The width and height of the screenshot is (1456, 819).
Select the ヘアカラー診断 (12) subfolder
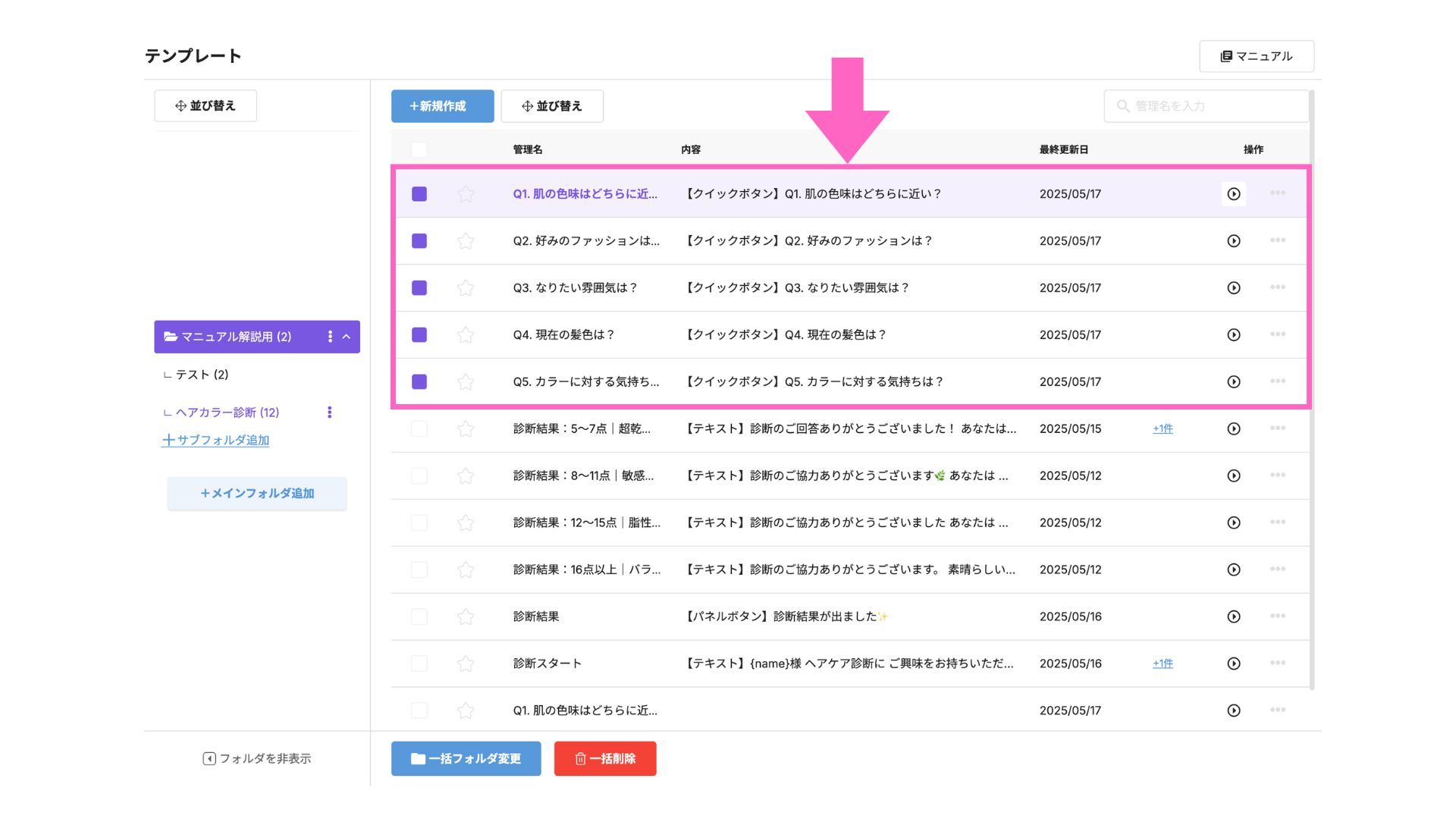click(227, 413)
